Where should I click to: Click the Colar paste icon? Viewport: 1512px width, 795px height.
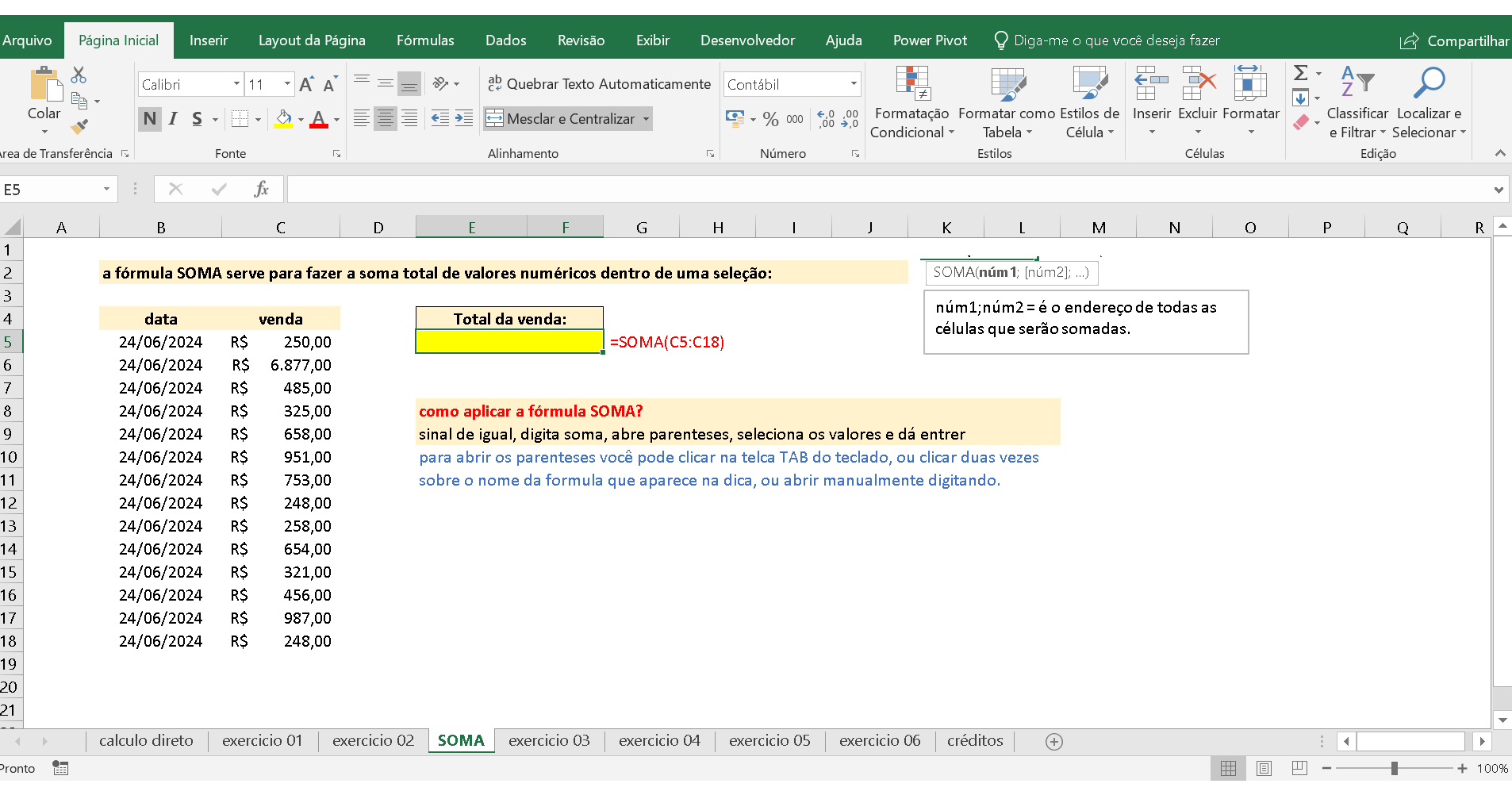[x=44, y=85]
